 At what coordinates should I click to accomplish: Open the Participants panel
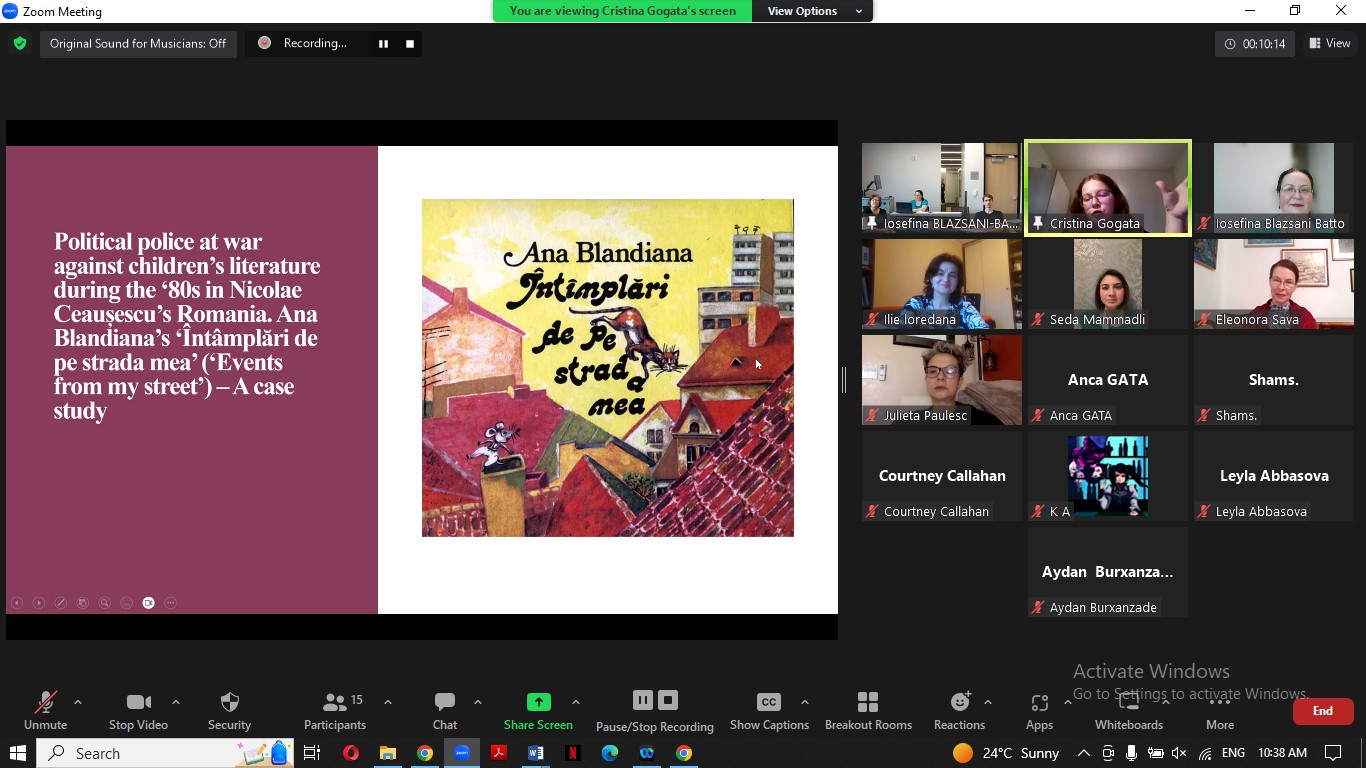click(335, 711)
